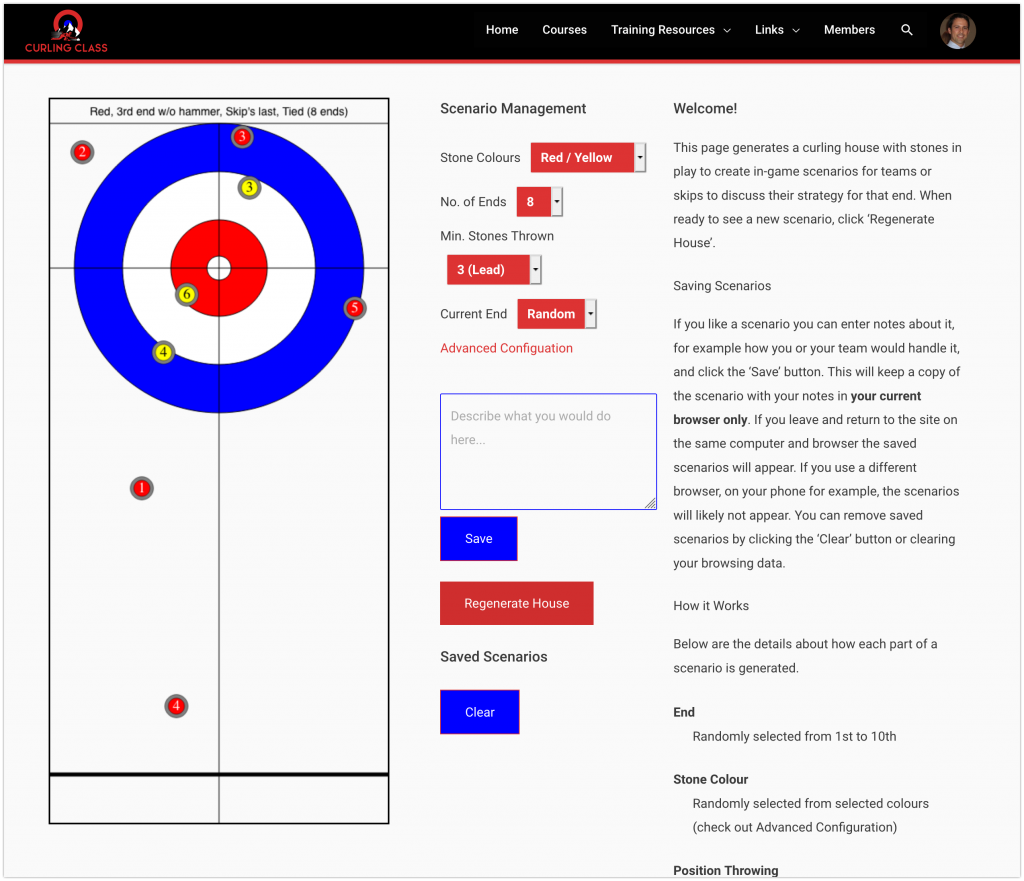This screenshot has width=1024, height=881.
Task: Go to the Home menu item
Action: 501,30
